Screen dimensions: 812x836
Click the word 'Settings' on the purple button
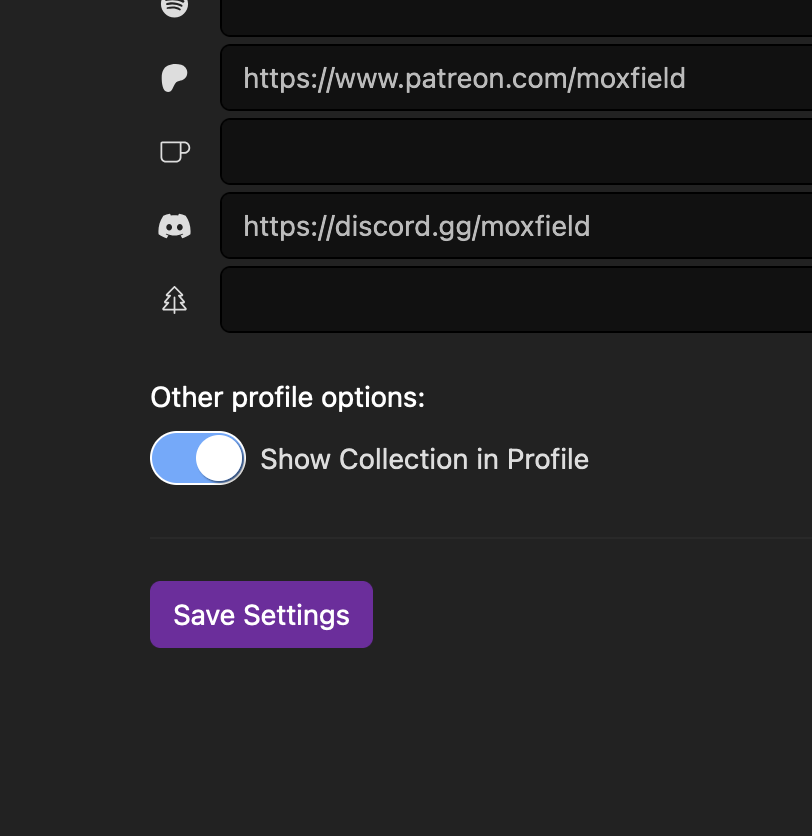(x=296, y=616)
